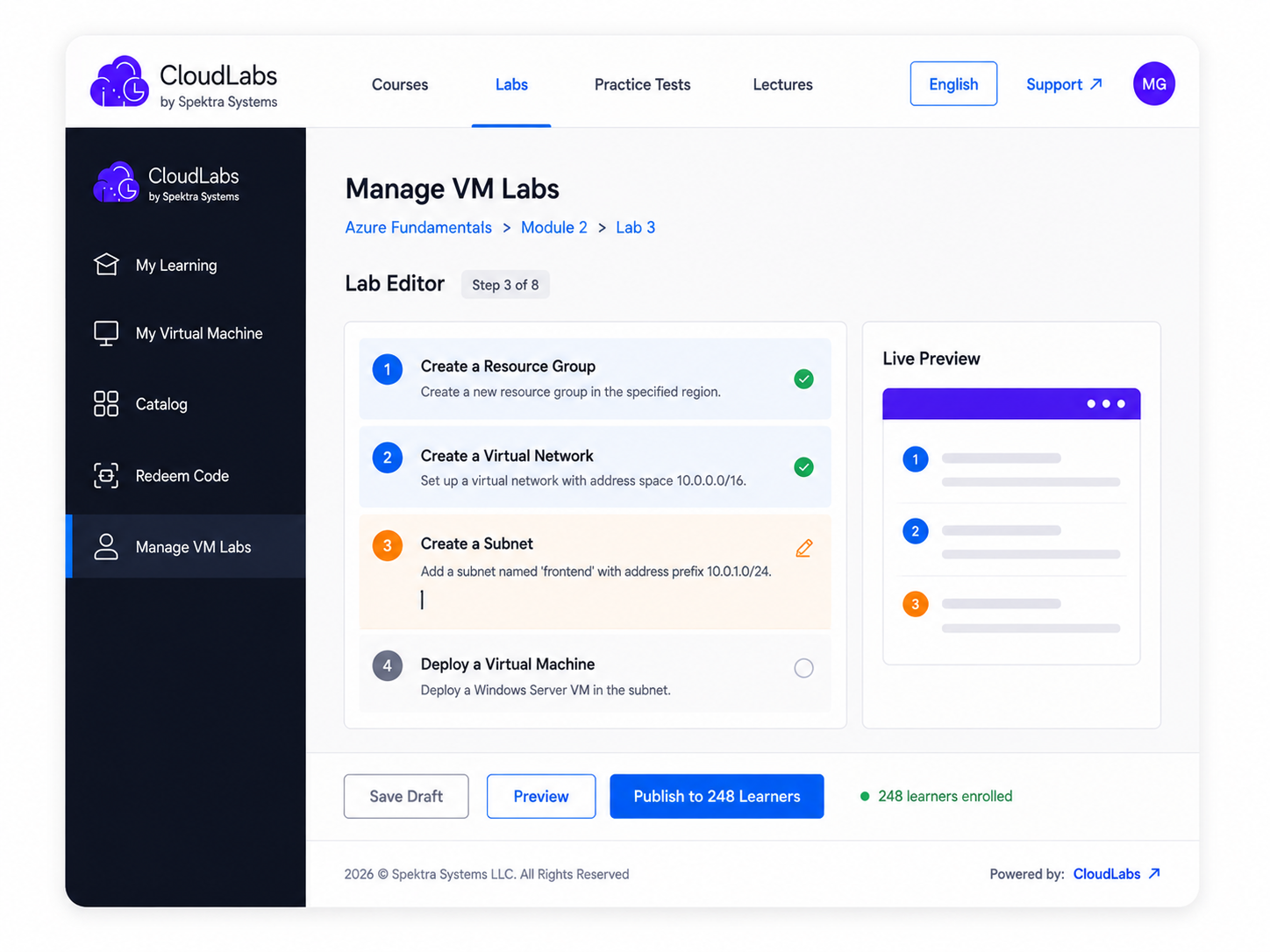The image size is (1270, 952).
Task: Click the 2026 Spektra Systems copyright text
Action: pyautogui.click(x=486, y=874)
